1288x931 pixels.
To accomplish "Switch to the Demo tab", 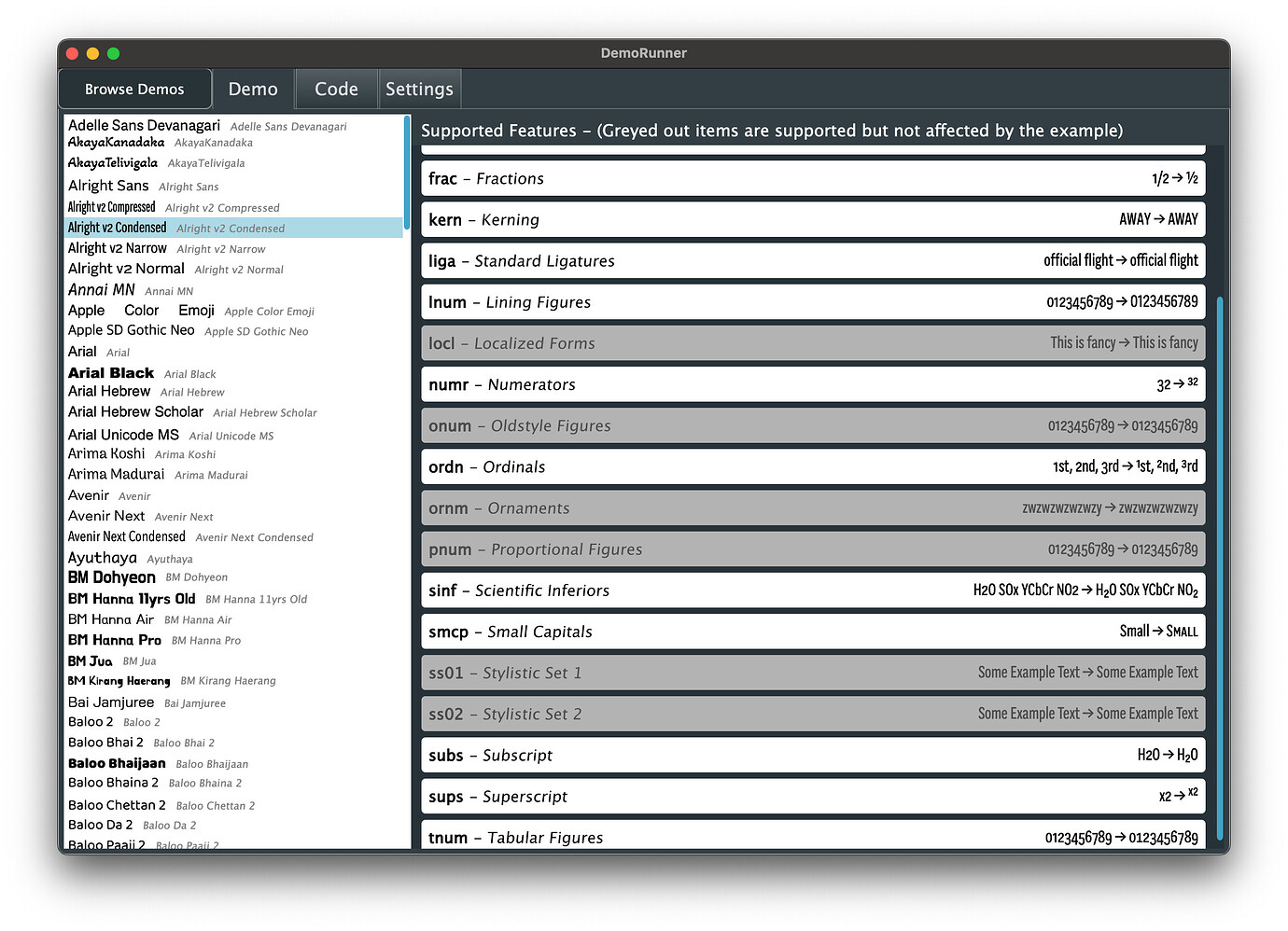I will tap(253, 89).
